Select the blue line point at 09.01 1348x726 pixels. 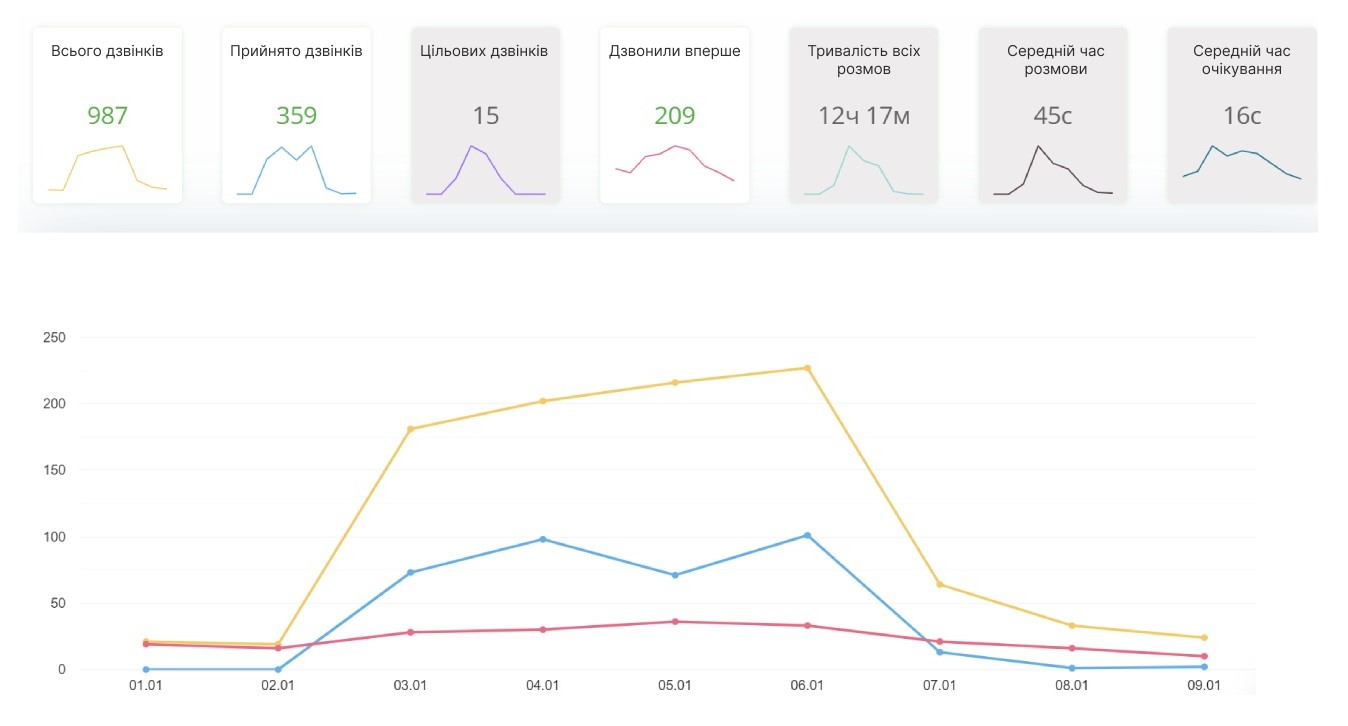1204,666
